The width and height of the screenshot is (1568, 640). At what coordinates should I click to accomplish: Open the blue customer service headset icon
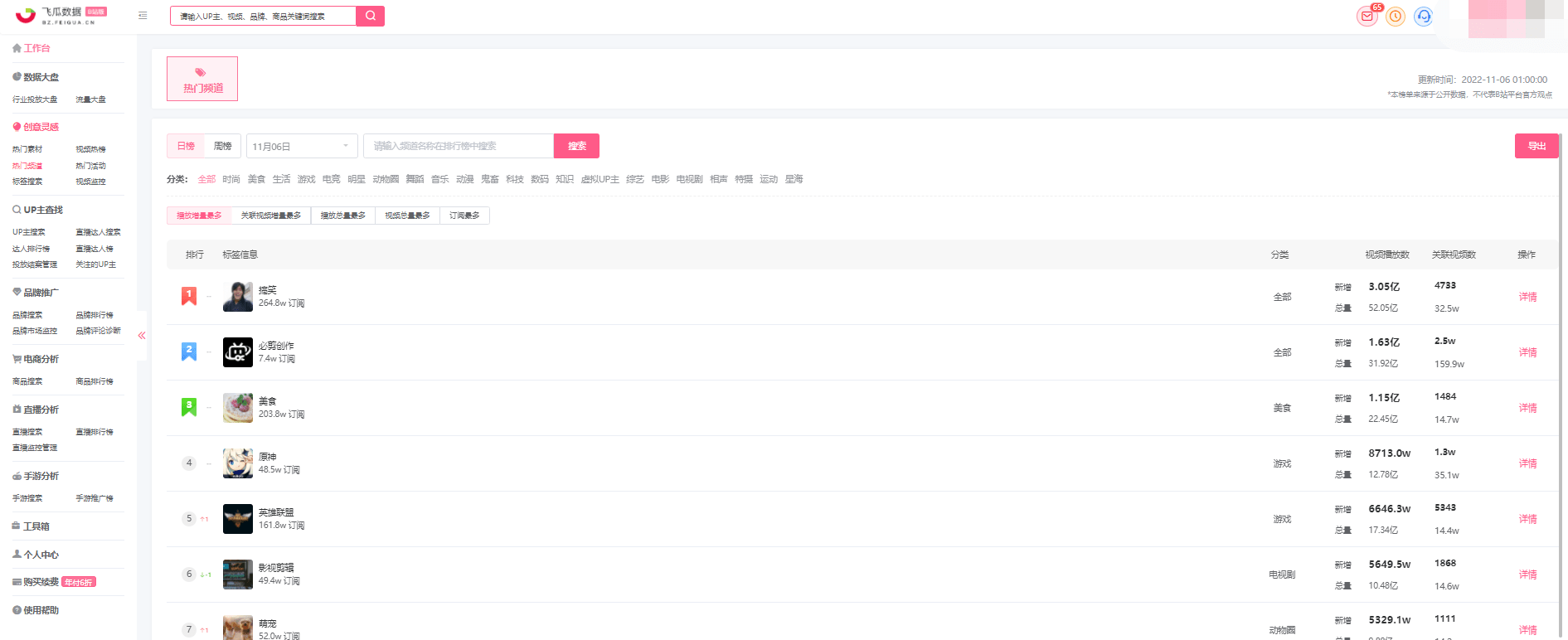(x=1424, y=17)
